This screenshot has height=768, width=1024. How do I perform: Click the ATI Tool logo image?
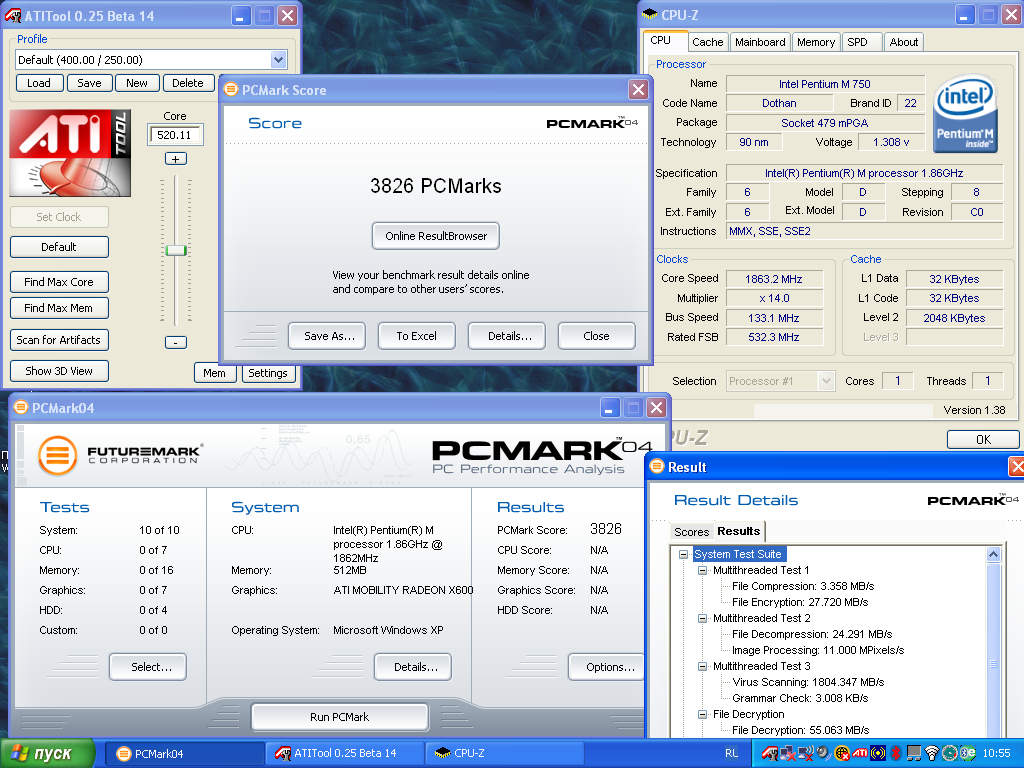point(70,153)
